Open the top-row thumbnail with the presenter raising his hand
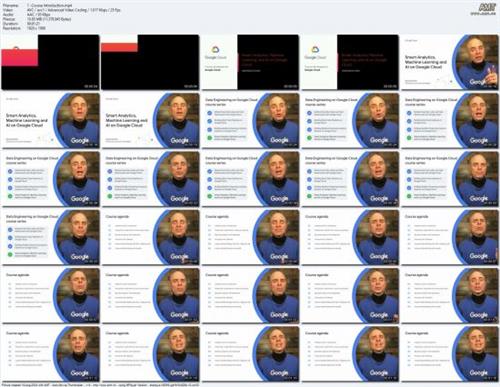The image size is (500, 387). (x=450, y=62)
